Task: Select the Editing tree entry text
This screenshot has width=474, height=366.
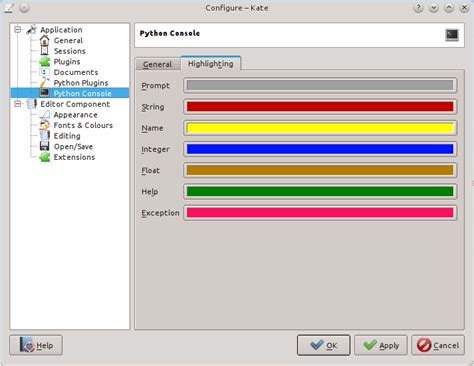Action: 67,136
